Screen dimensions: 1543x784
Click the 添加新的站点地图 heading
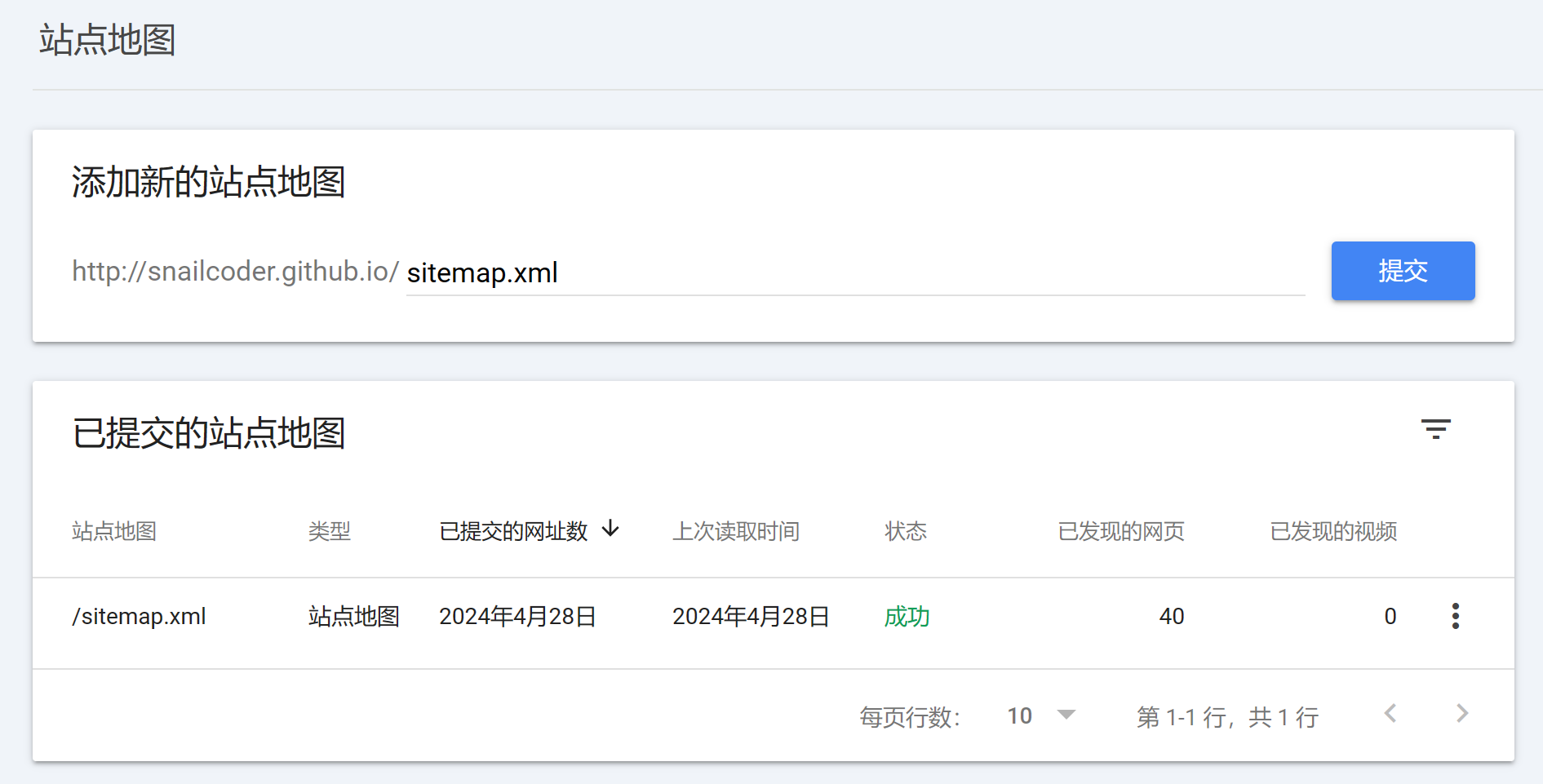(209, 181)
